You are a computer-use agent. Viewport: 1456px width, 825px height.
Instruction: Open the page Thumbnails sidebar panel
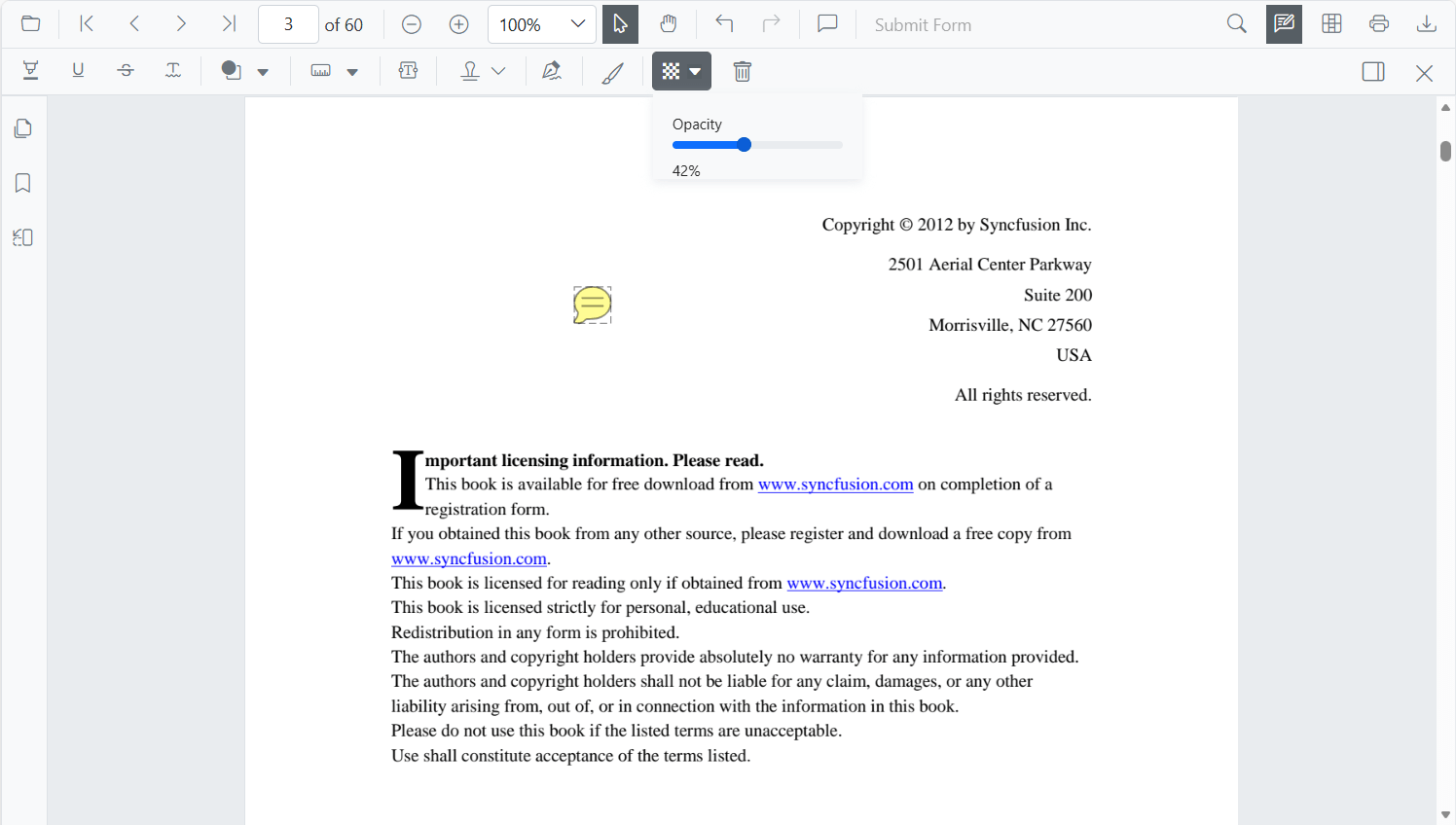tap(22, 127)
